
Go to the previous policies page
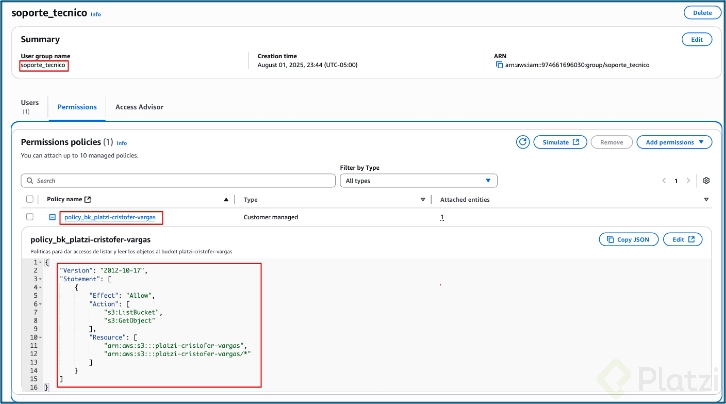click(664, 180)
